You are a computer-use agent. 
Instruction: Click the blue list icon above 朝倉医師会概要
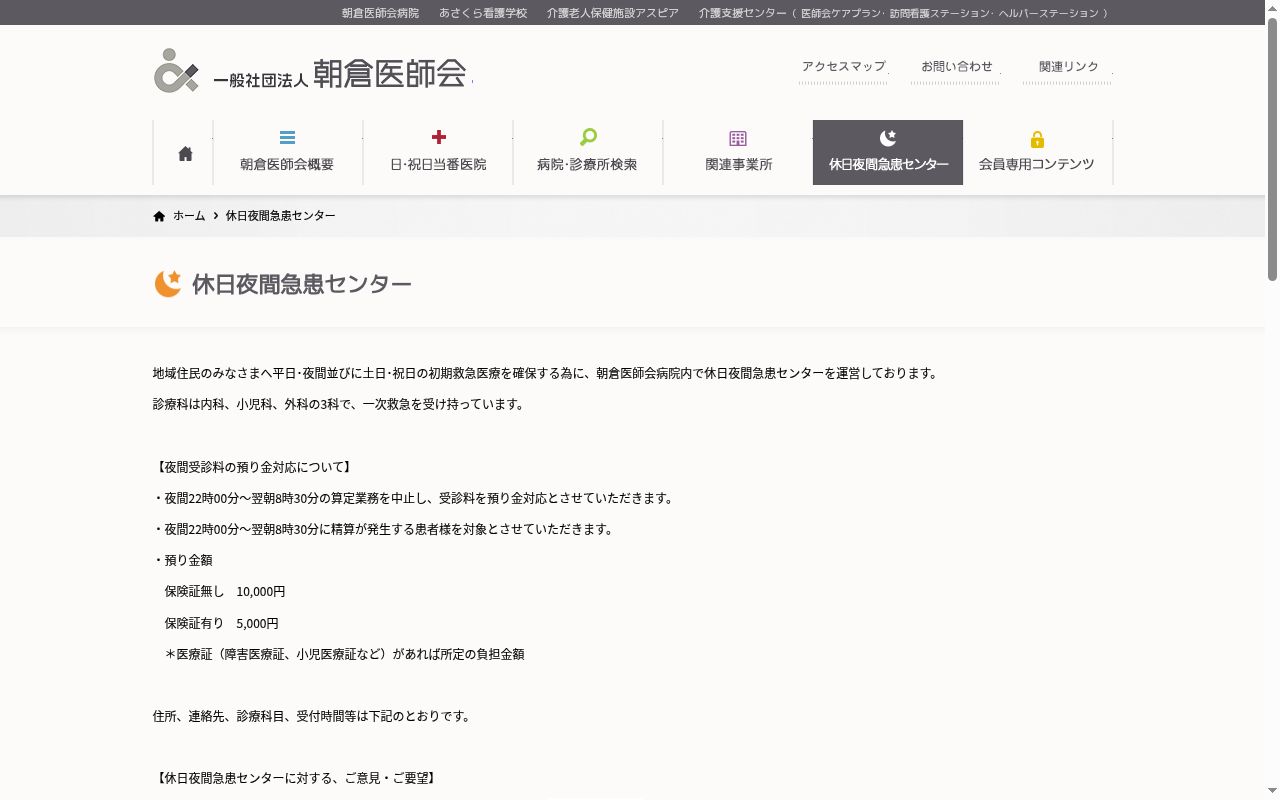(x=287, y=138)
